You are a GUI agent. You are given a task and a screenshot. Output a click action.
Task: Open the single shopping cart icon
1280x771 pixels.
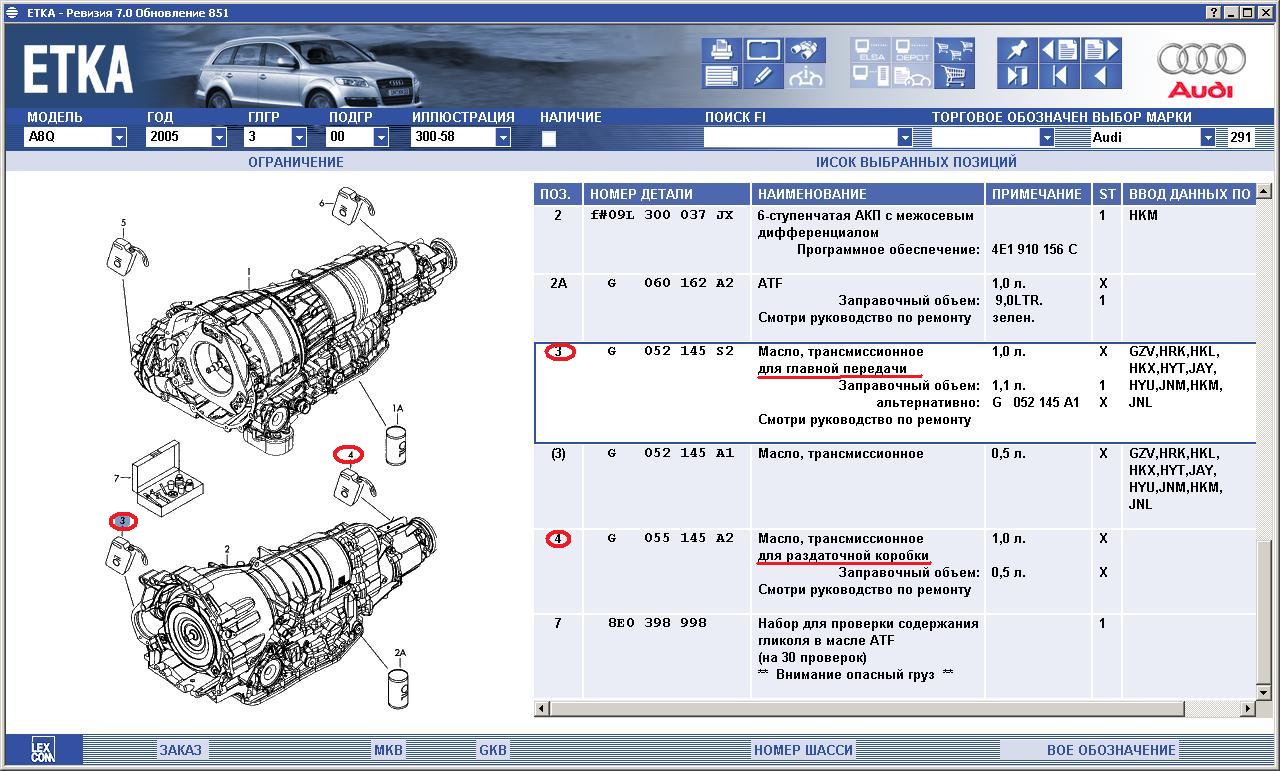pyautogui.click(x=954, y=76)
